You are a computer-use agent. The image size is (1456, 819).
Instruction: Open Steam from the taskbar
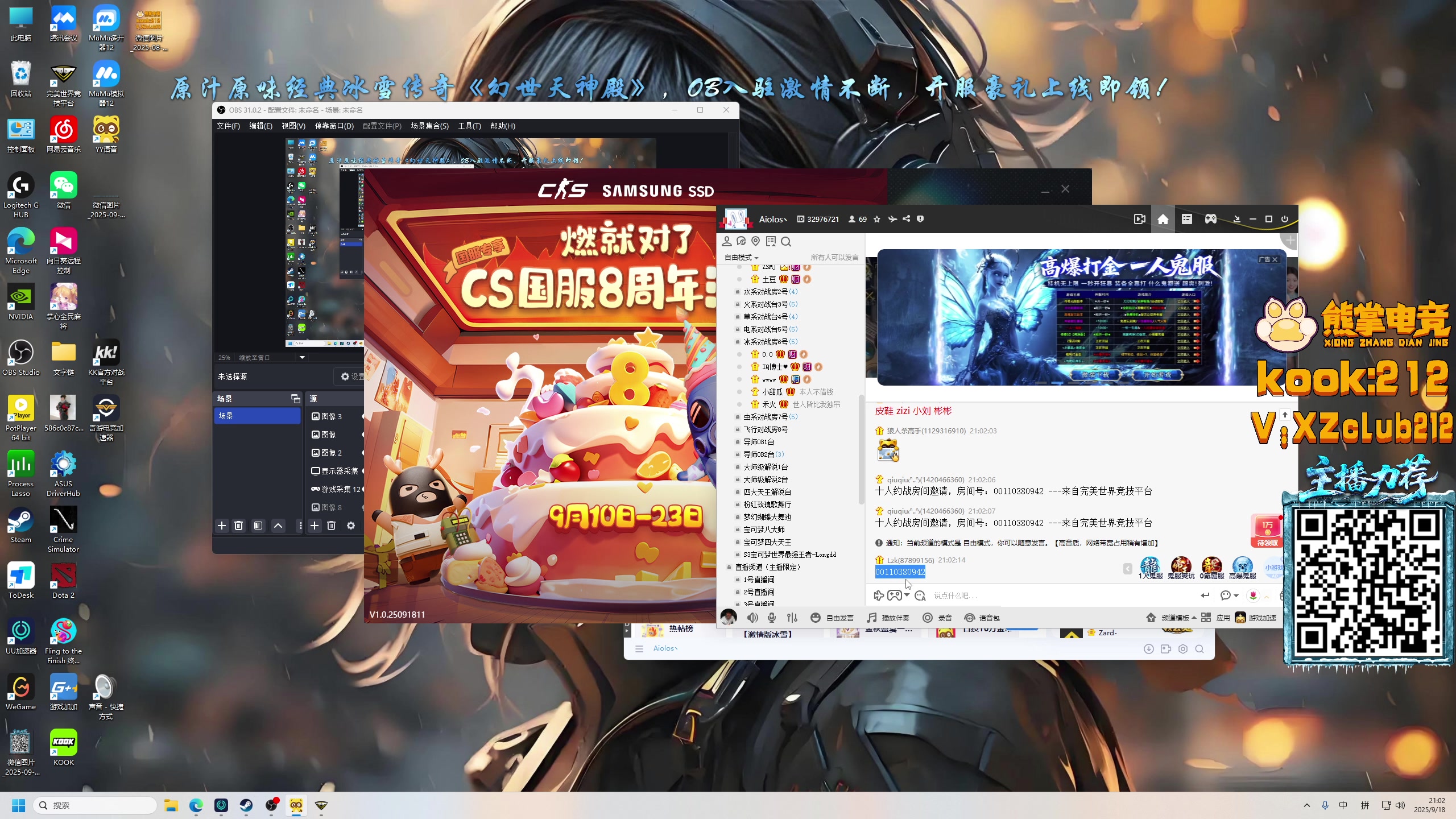246,805
